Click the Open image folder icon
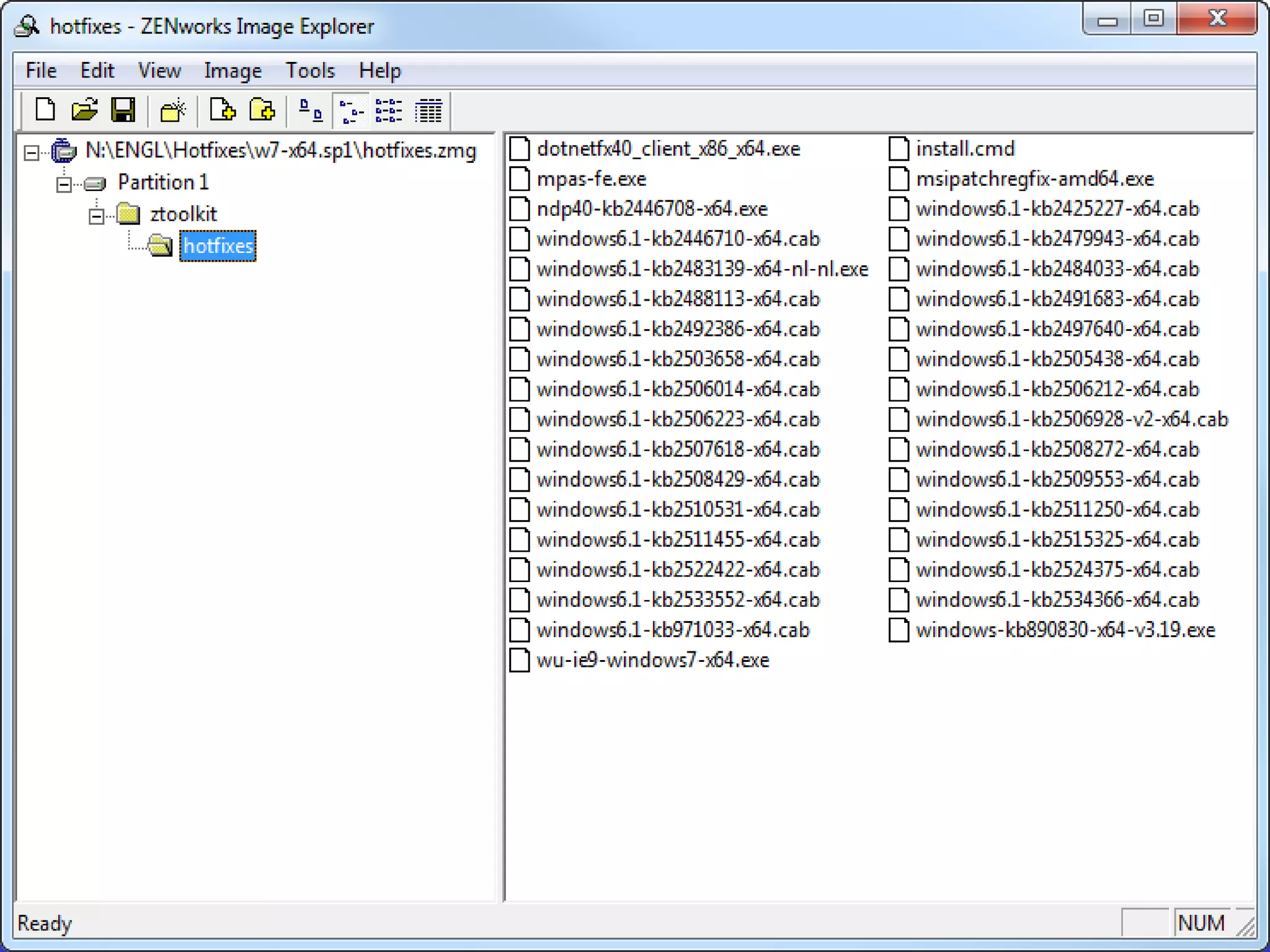 tap(84, 110)
